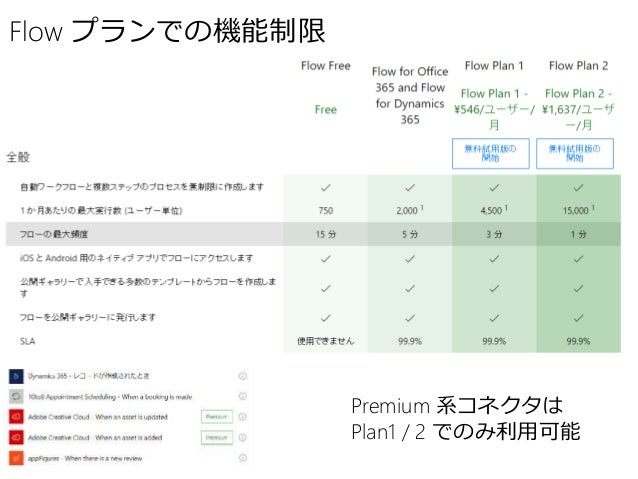Click the Adobe Creative Cloud icon for 'asset is updated'
Viewport: 638px width, 479px height.
(x=16, y=417)
